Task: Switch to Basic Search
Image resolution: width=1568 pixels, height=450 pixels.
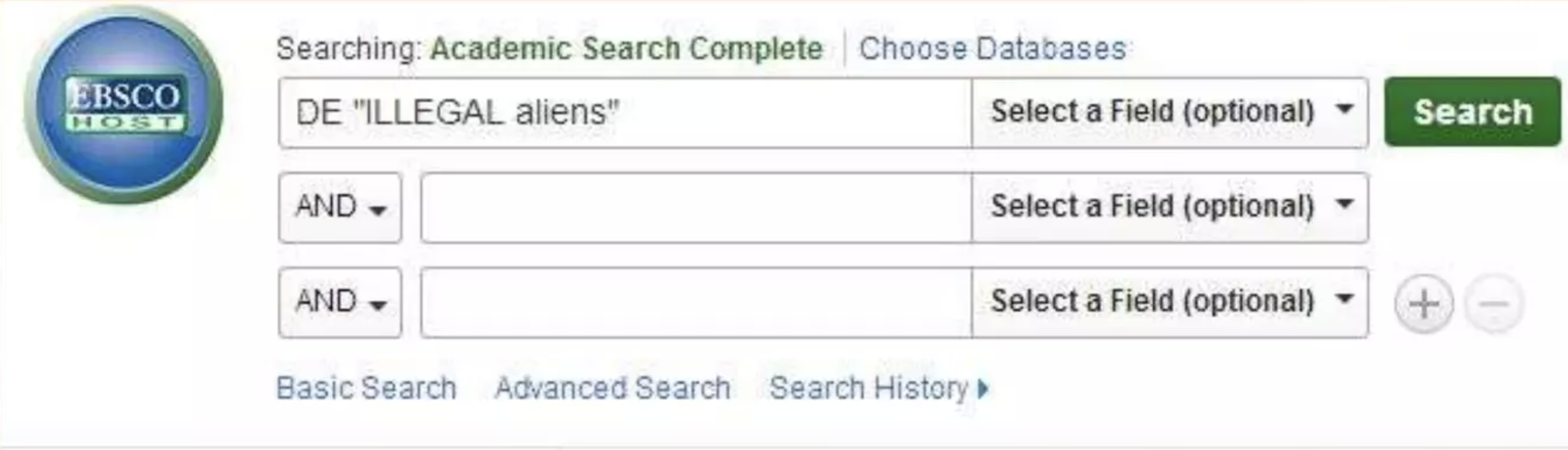Action: [366, 388]
